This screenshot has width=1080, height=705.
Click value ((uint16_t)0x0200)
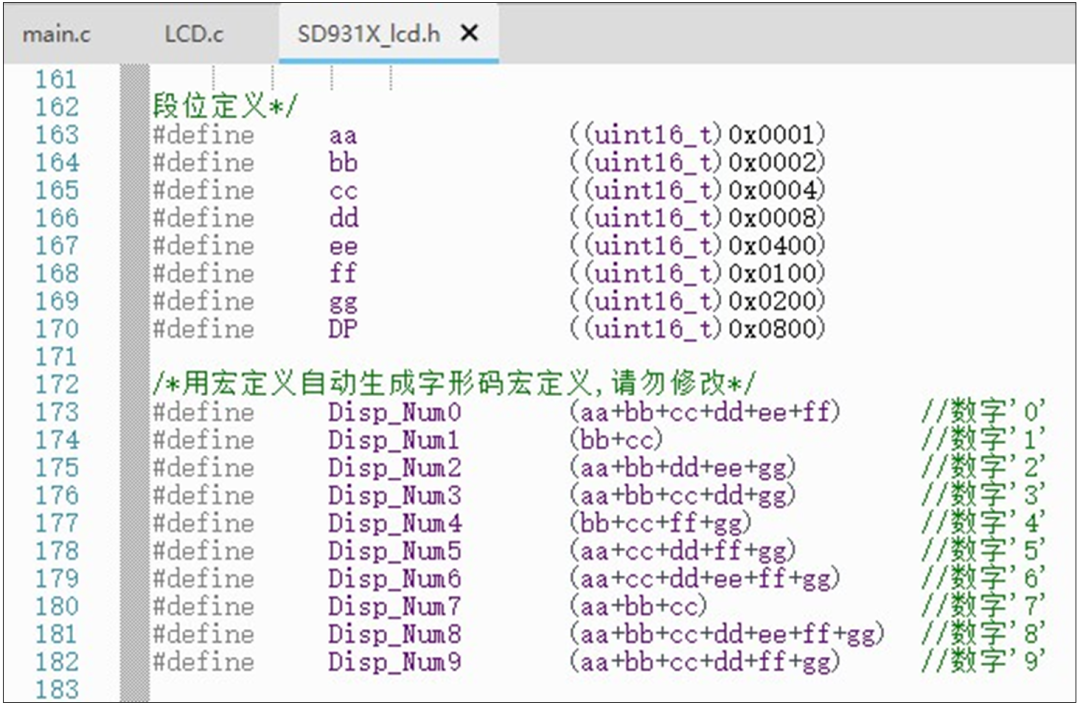coord(697,301)
